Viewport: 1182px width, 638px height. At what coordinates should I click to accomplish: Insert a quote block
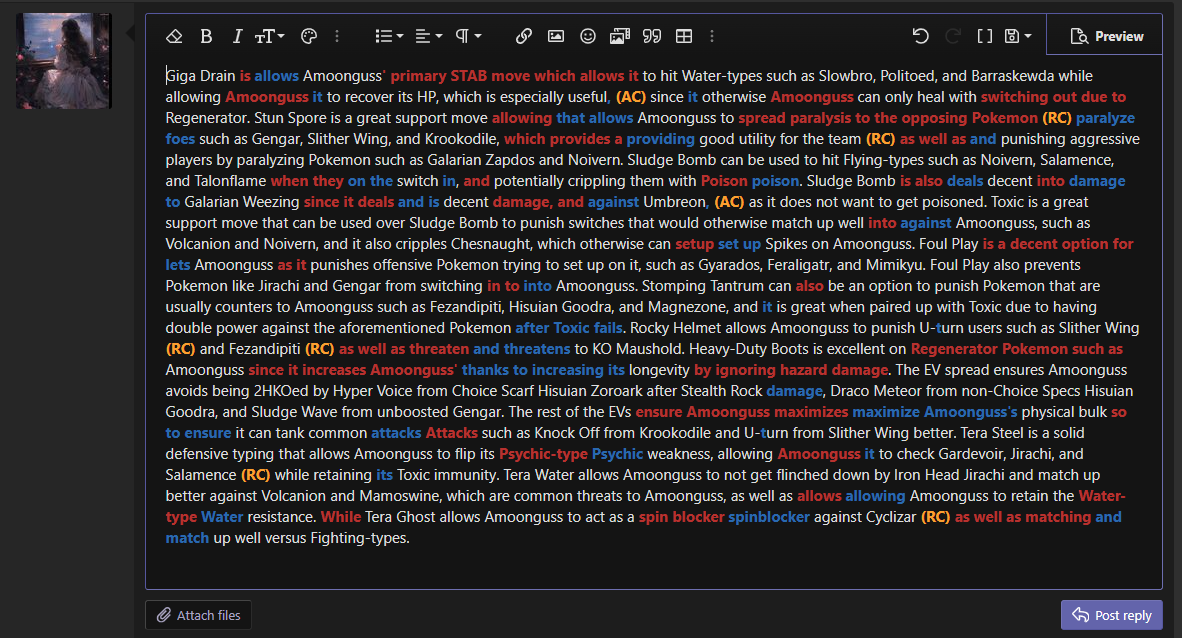tap(652, 36)
